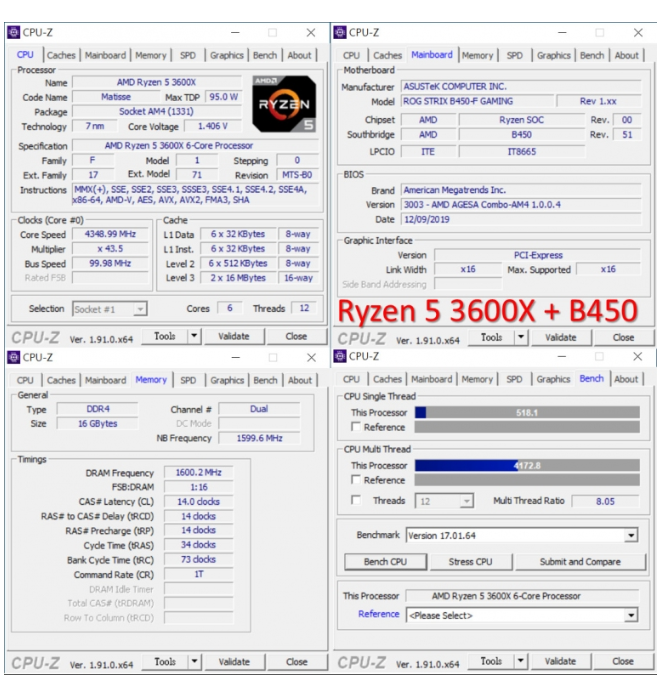Click the Bench CPU button

(385, 562)
